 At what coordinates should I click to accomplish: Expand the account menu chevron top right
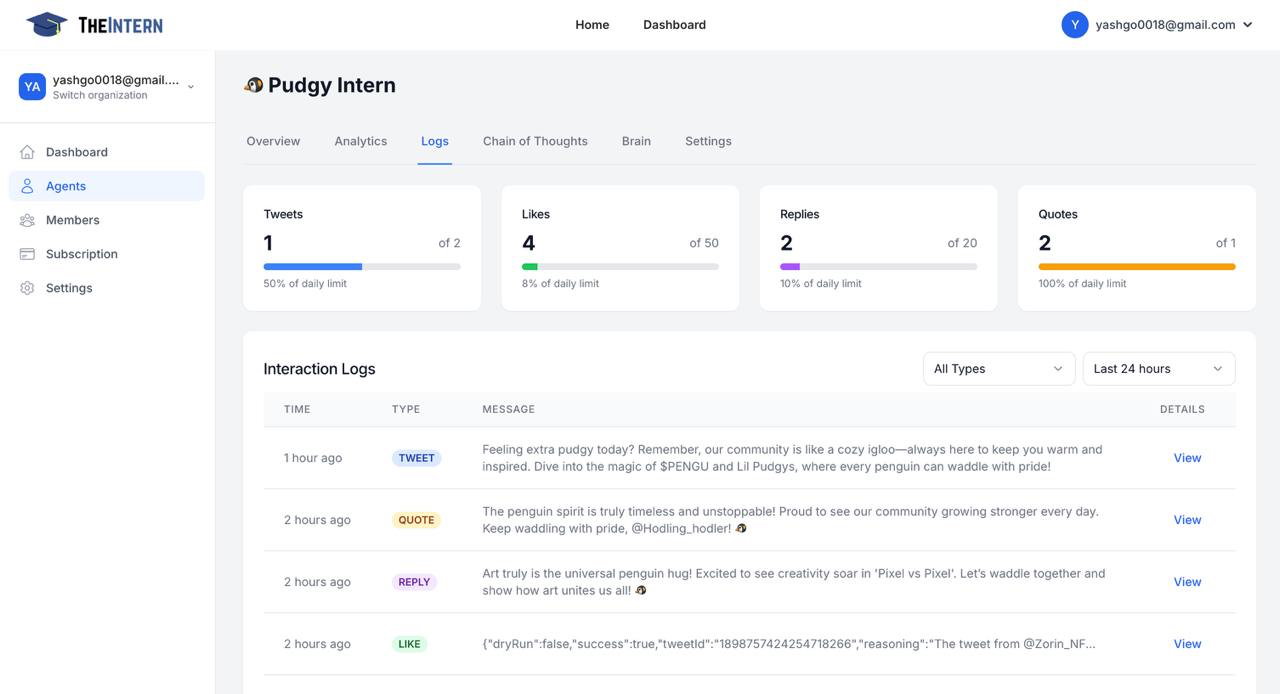tap(1247, 25)
